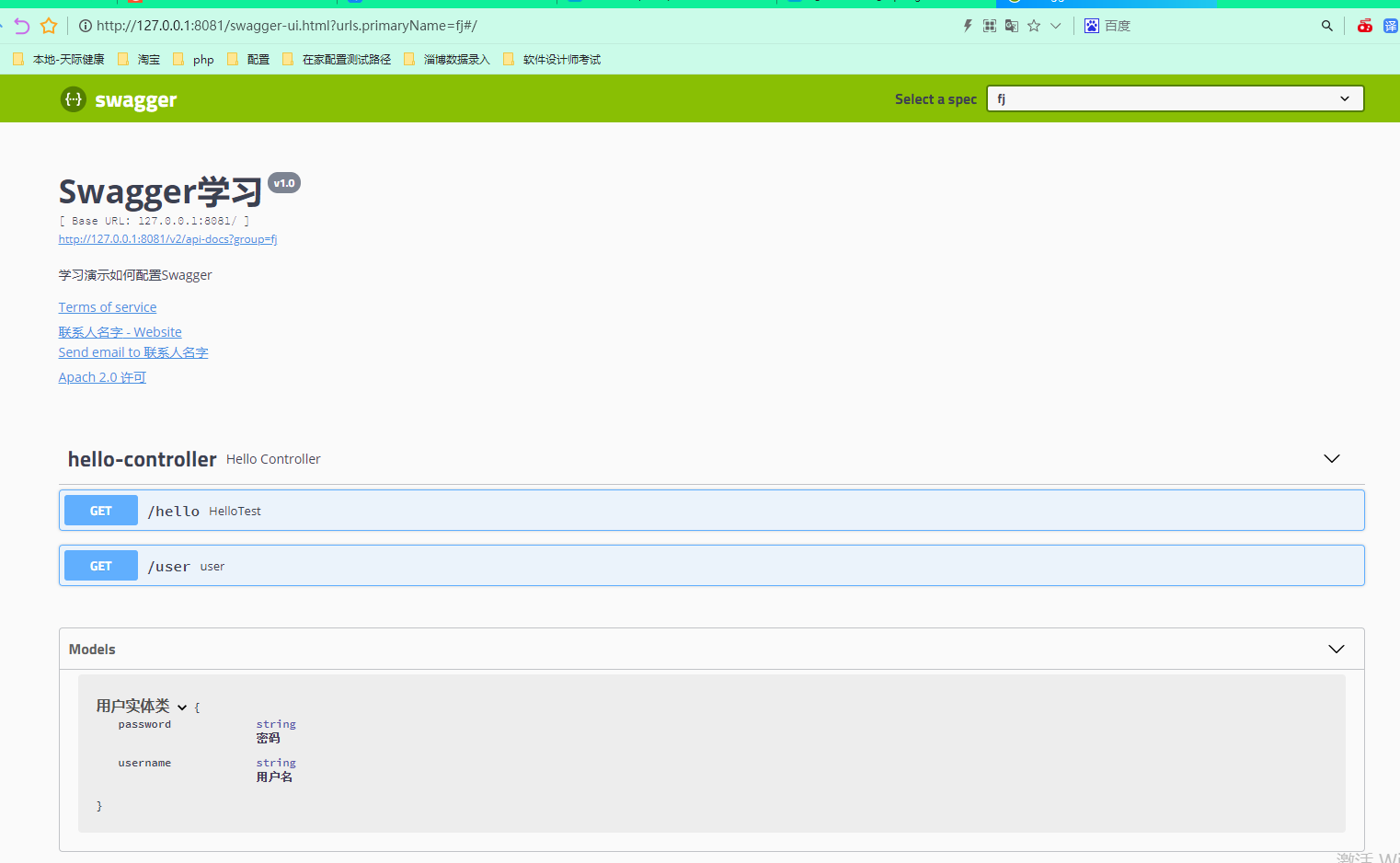Click the GET button for /user
This screenshot has width=1400, height=863.
coord(101,566)
